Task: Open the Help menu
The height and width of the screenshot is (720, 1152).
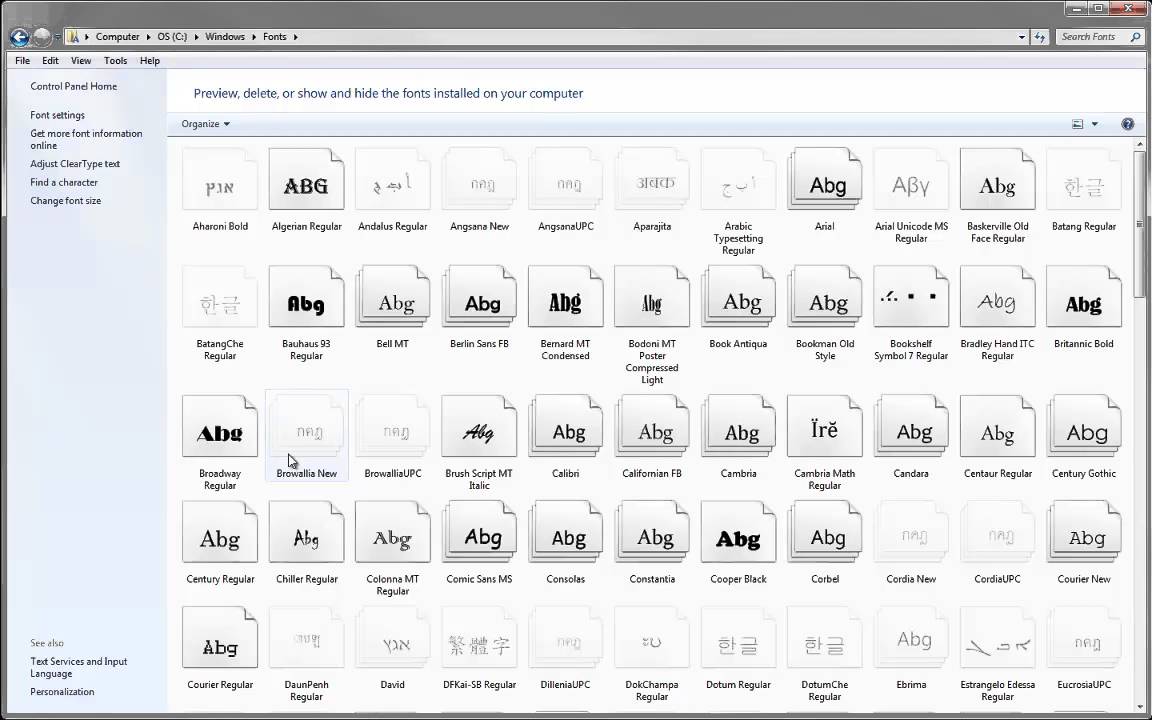Action: point(150,61)
